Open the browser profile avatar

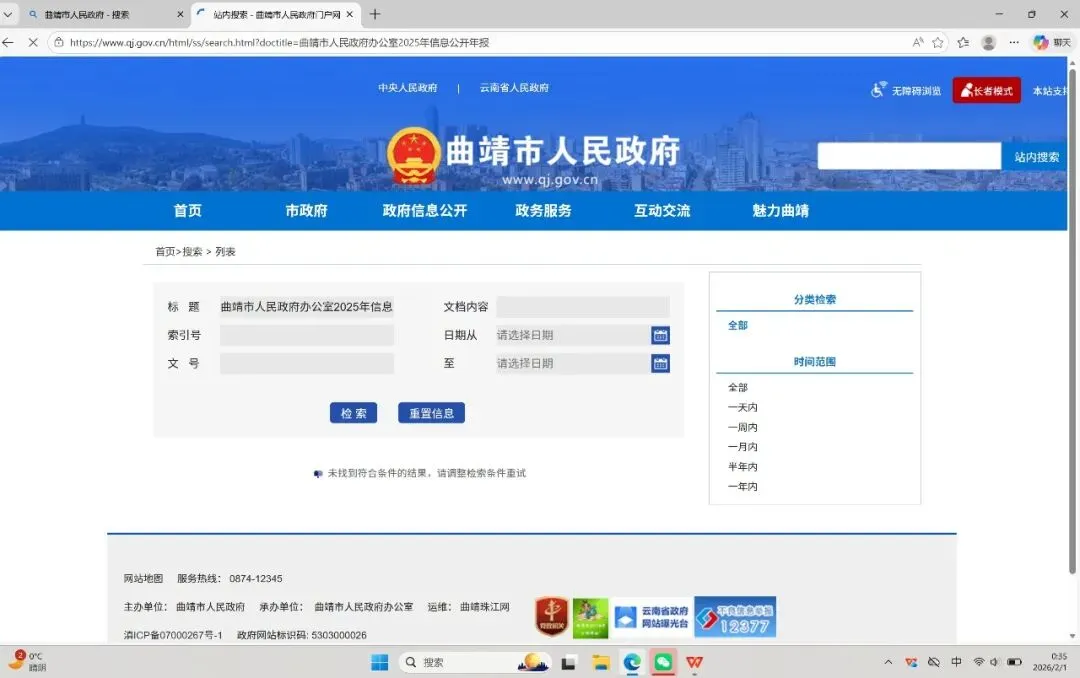click(988, 43)
